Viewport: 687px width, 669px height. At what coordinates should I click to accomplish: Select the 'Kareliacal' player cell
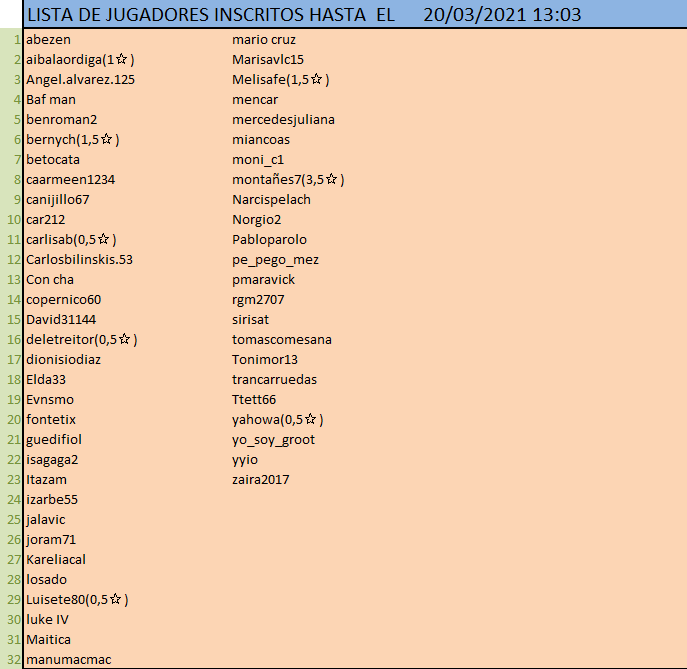tap(56, 560)
